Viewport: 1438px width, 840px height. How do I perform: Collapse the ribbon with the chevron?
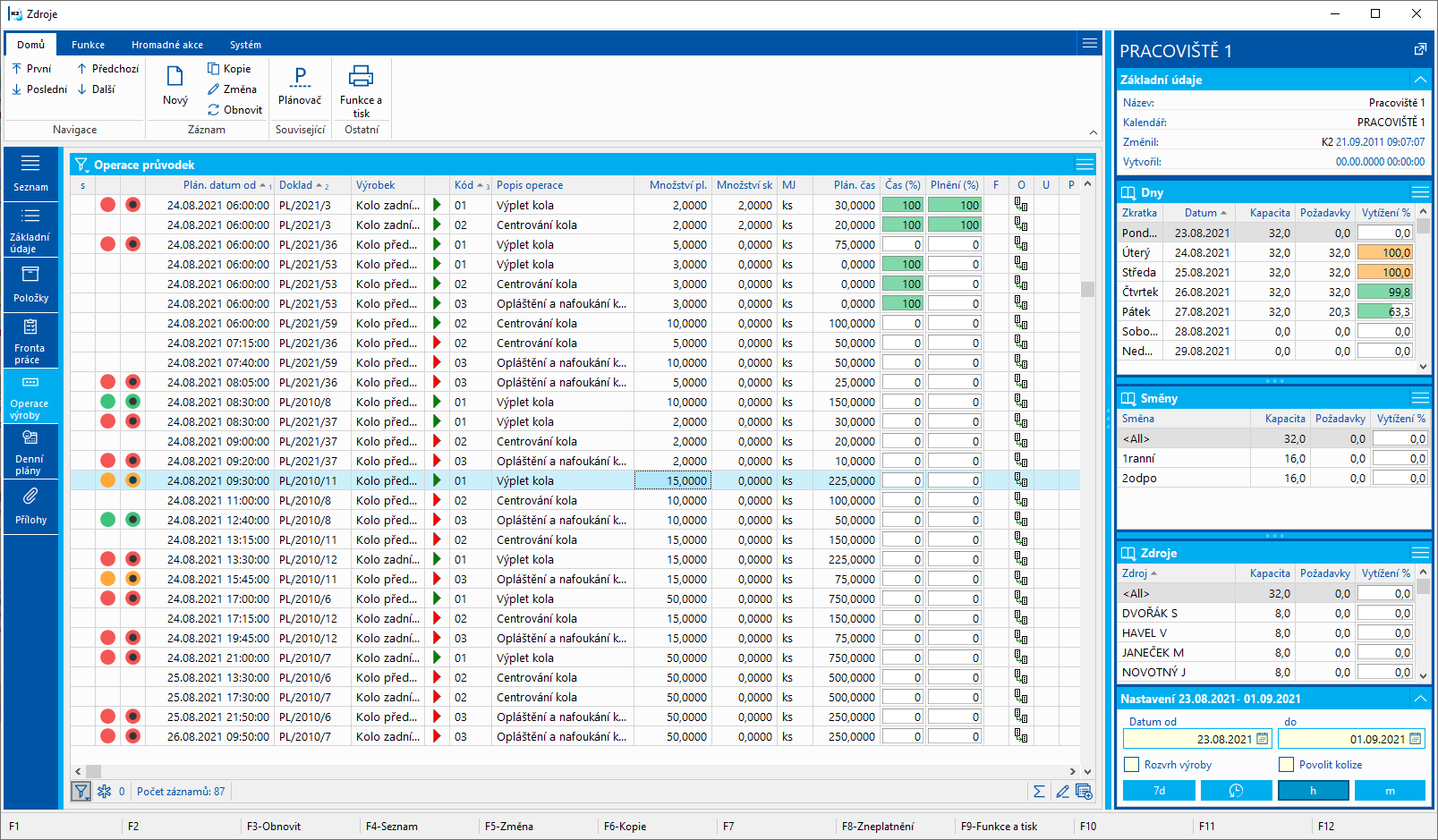pyautogui.click(x=1093, y=132)
